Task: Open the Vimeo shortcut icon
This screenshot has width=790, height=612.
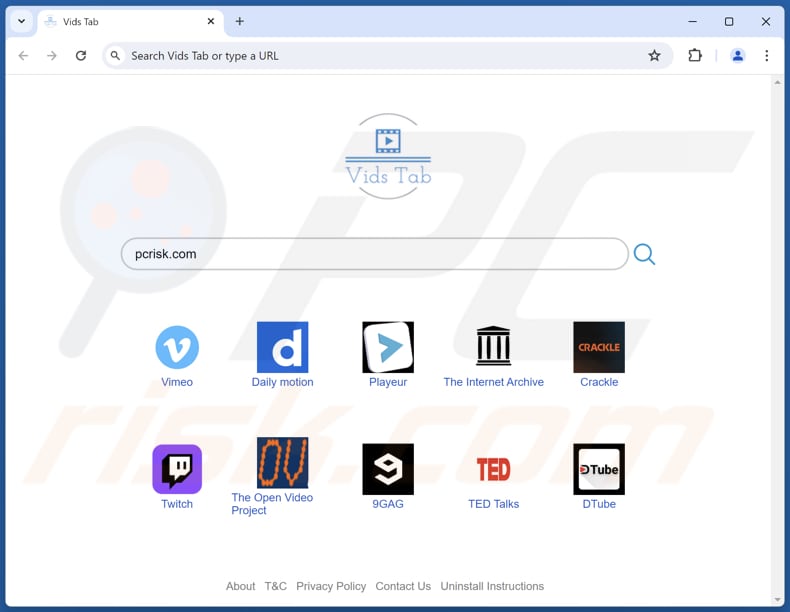Action: pos(177,347)
